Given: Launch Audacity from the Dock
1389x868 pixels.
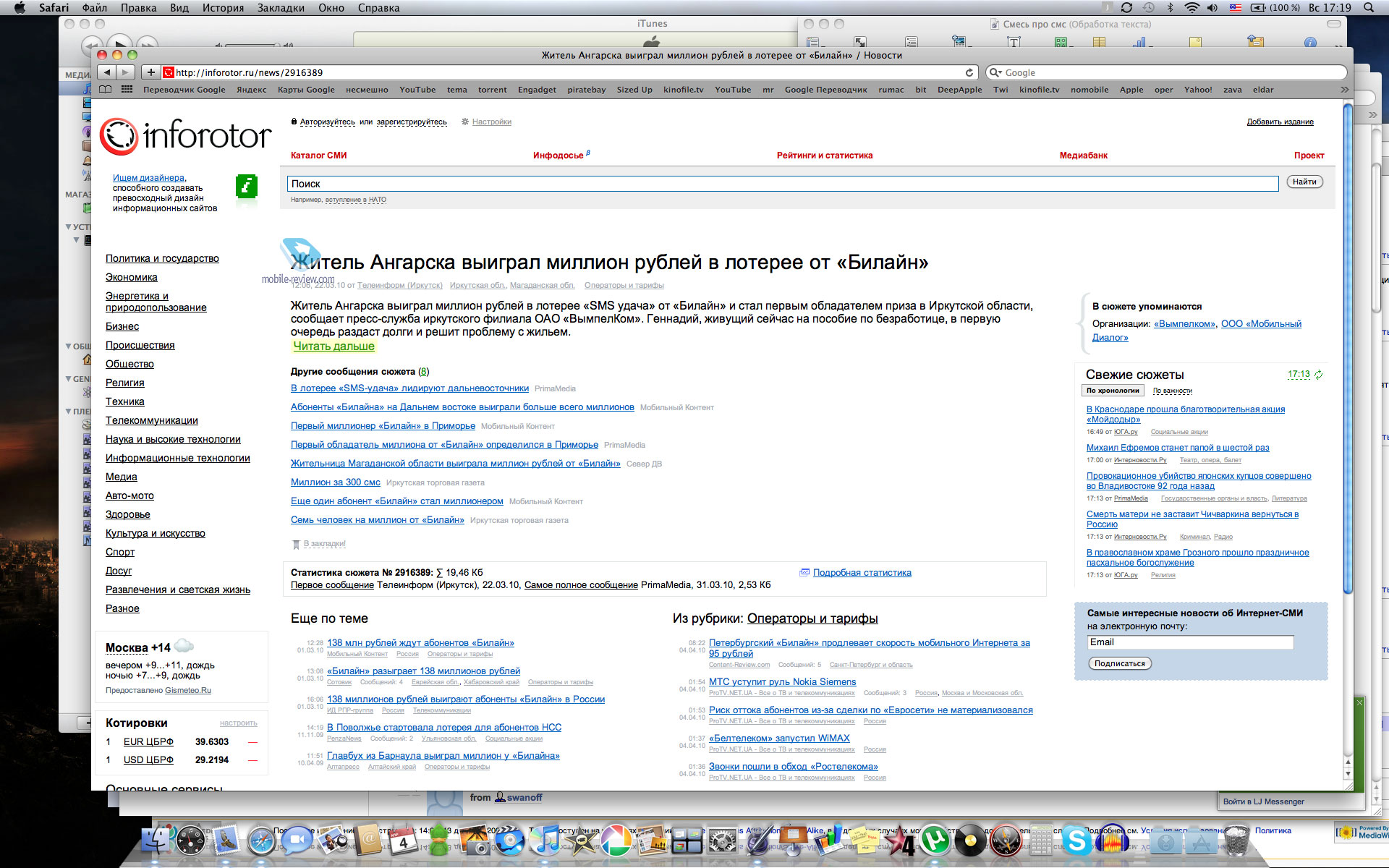Looking at the screenshot, I should [1112, 841].
